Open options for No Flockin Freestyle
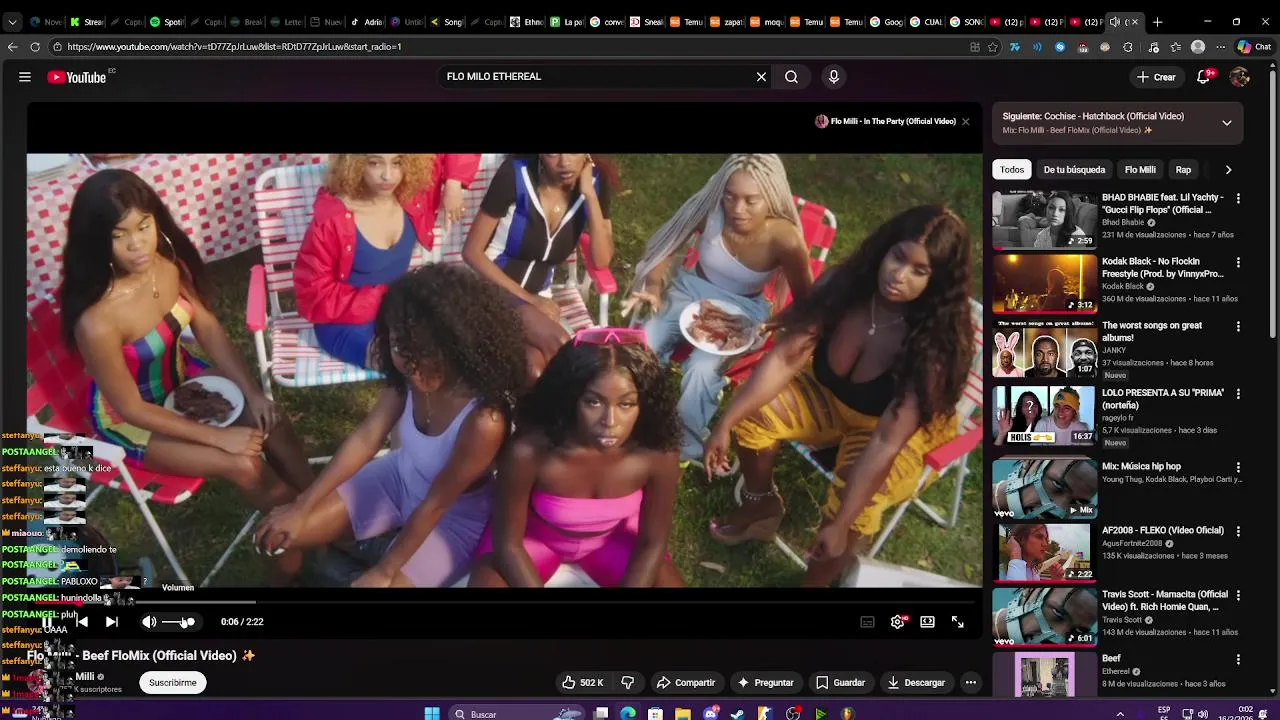The image size is (1280, 720). coord(1238,263)
